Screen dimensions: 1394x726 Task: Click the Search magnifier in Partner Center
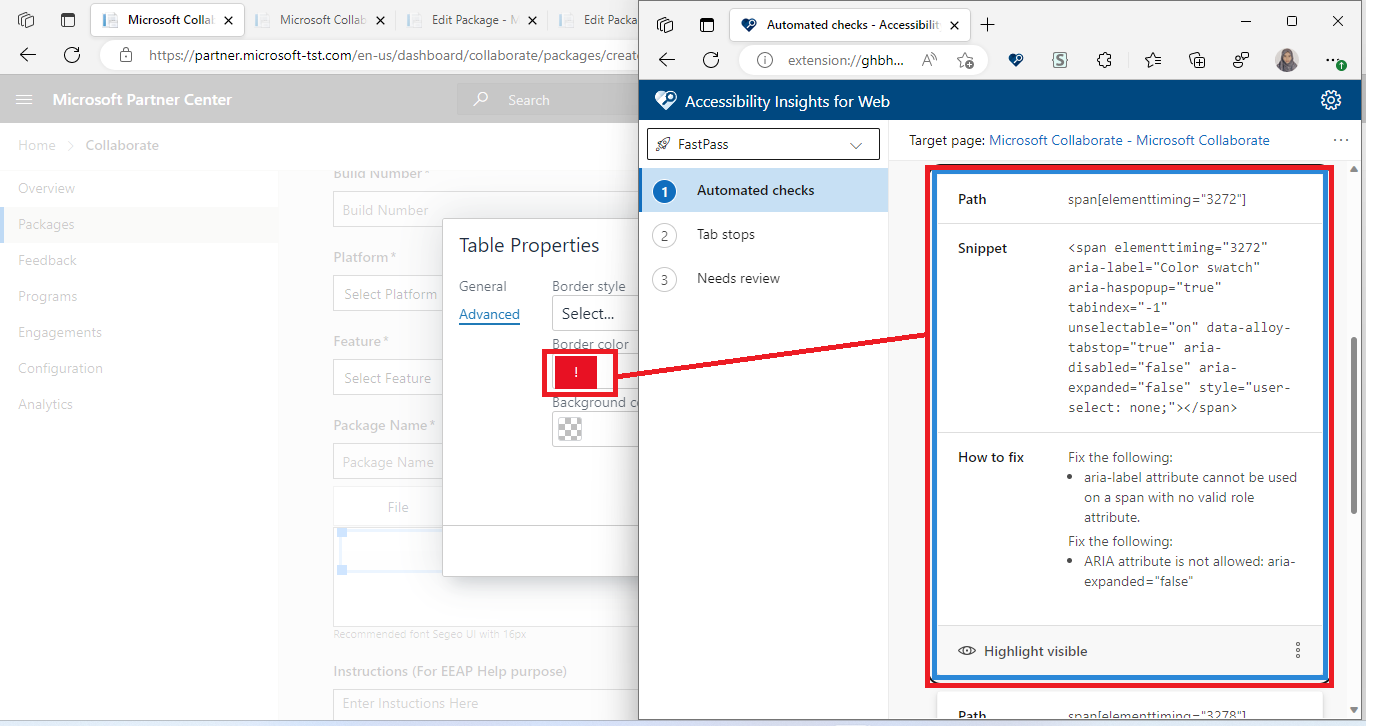[481, 99]
